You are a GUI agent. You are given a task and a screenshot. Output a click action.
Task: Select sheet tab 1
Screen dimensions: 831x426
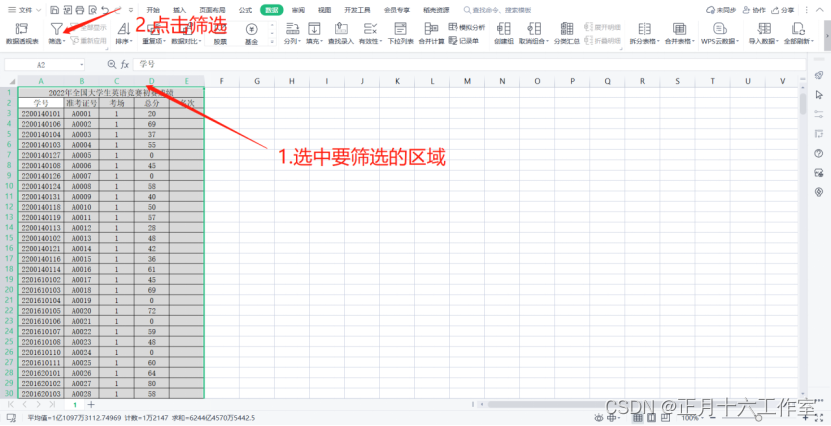(x=75, y=405)
